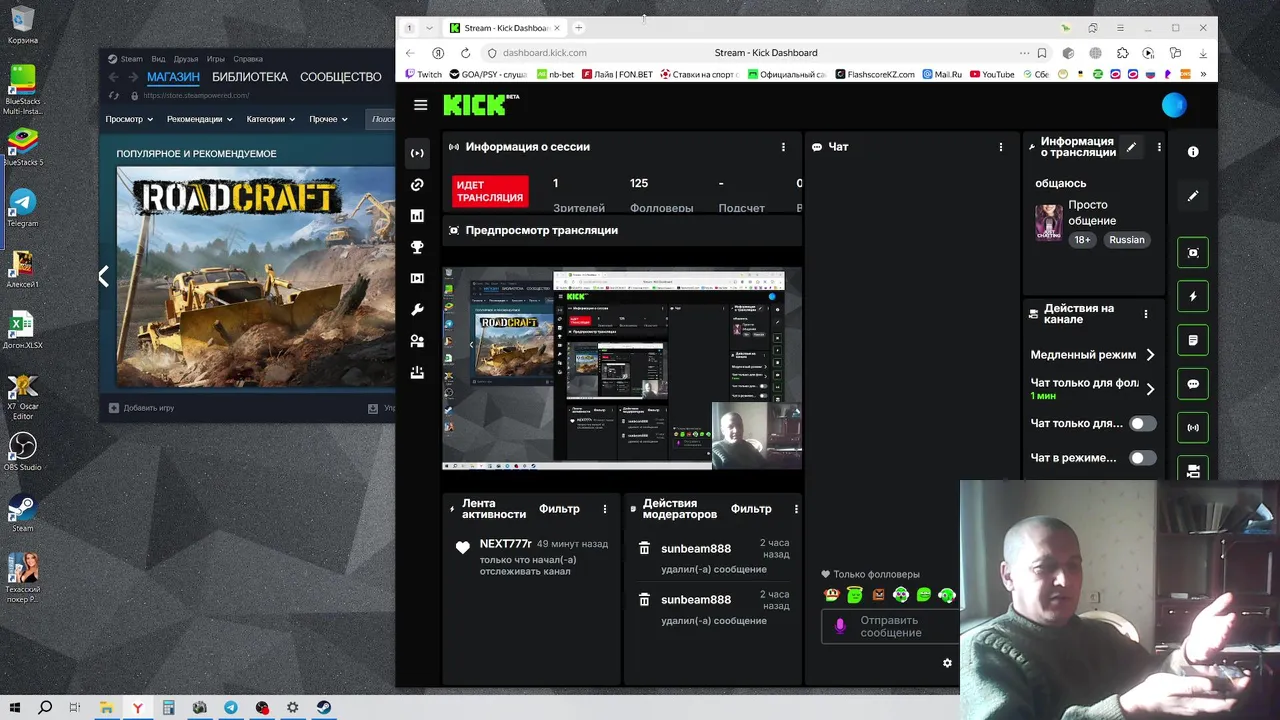Select the Stream - Kick Dashboard browser tab
This screenshot has width=1280, height=720.
pos(505,28)
